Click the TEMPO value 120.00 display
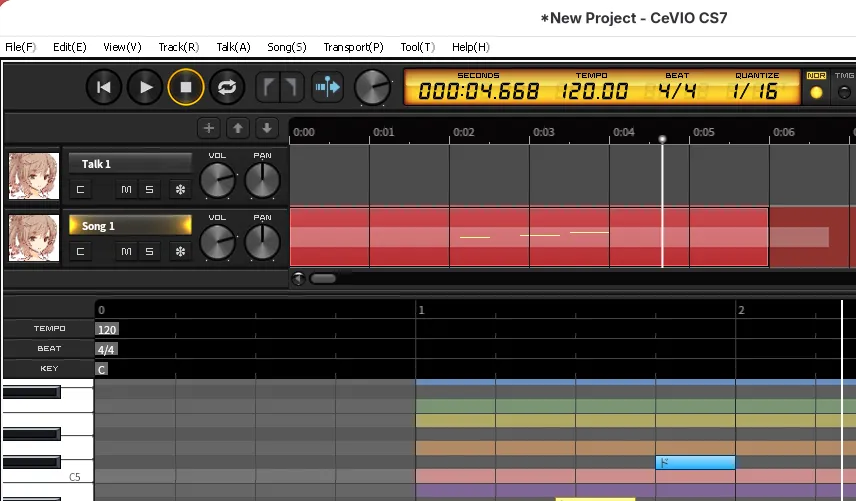The width and height of the screenshot is (856, 501). (x=594, y=91)
